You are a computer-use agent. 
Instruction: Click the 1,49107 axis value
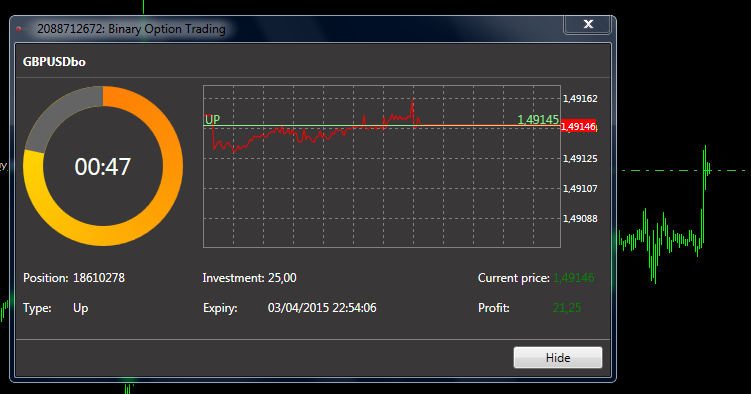(x=580, y=189)
